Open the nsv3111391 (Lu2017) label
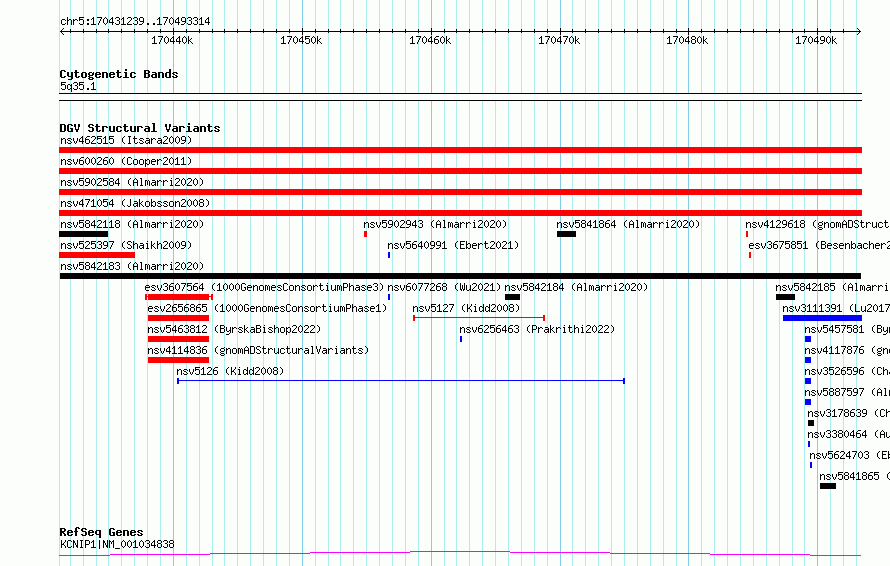890x566 pixels. [836, 308]
